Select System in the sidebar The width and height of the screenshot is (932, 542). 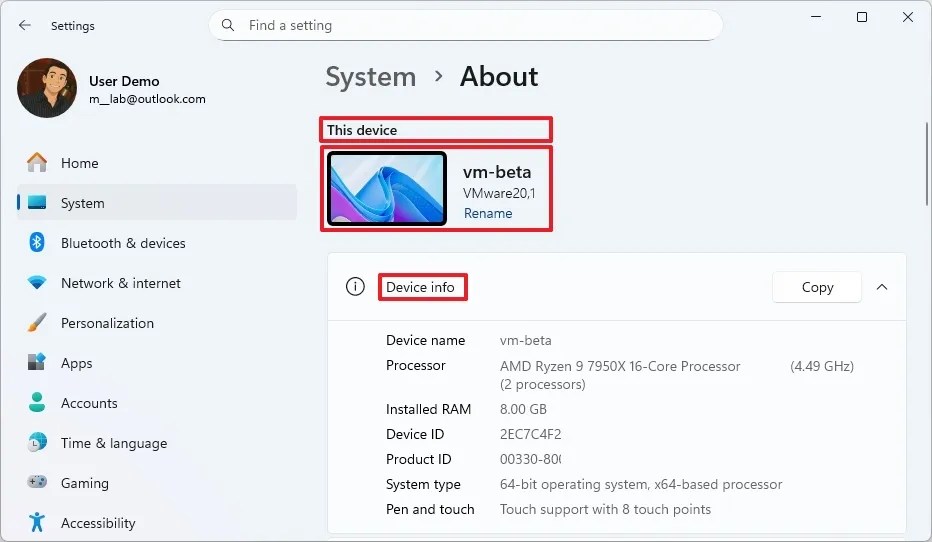tap(157, 203)
